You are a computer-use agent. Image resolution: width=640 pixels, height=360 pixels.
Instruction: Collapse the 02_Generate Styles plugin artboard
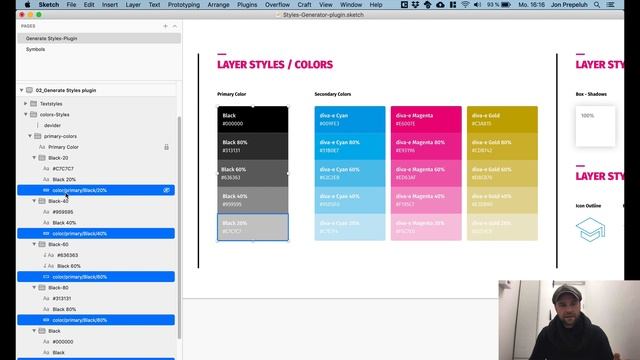22,90
